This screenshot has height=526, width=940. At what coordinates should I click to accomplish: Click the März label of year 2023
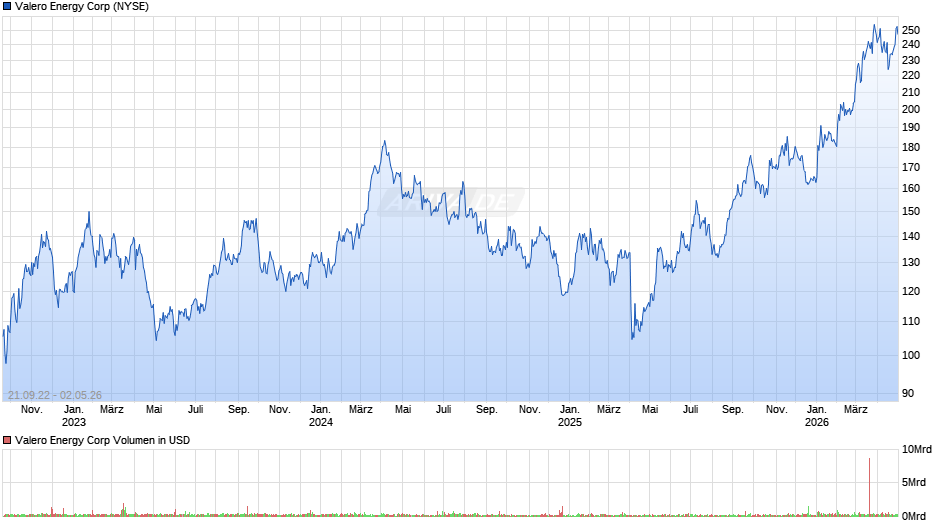point(112,410)
